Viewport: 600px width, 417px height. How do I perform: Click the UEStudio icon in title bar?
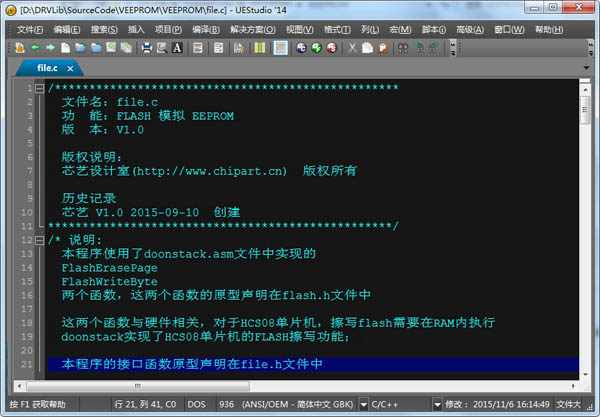[11, 10]
